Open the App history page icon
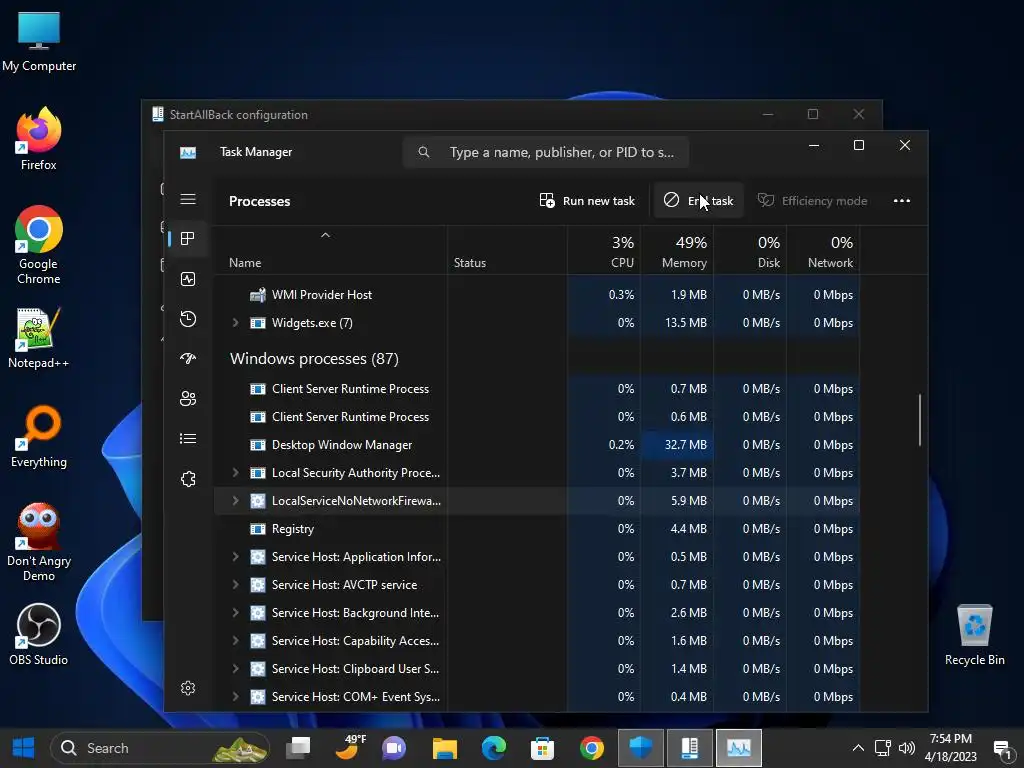Image resolution: width=1024 pixels, height=768 pixels. [x=188, y=319]
